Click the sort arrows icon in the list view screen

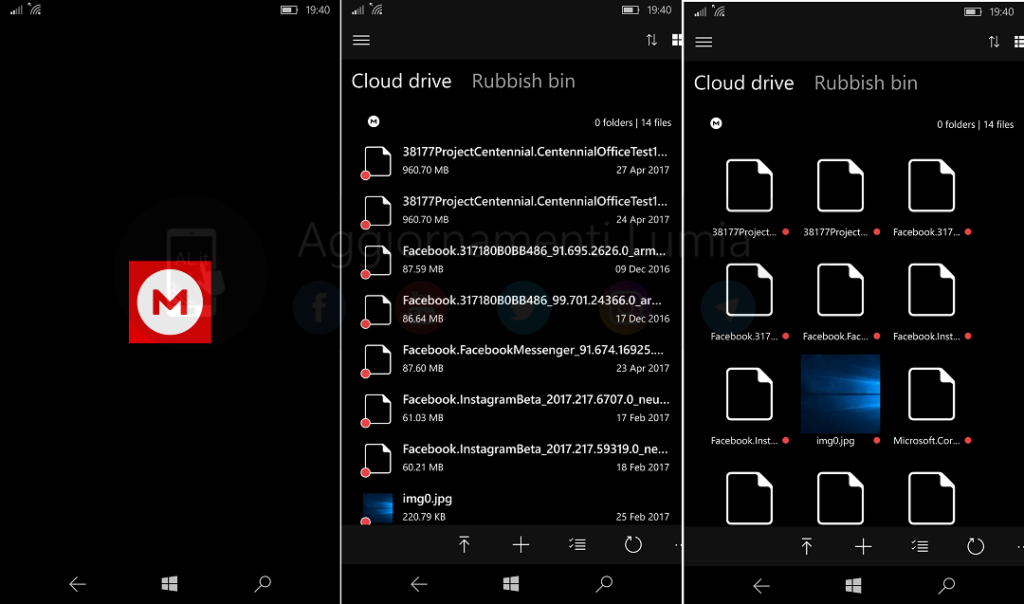[651, 40]
